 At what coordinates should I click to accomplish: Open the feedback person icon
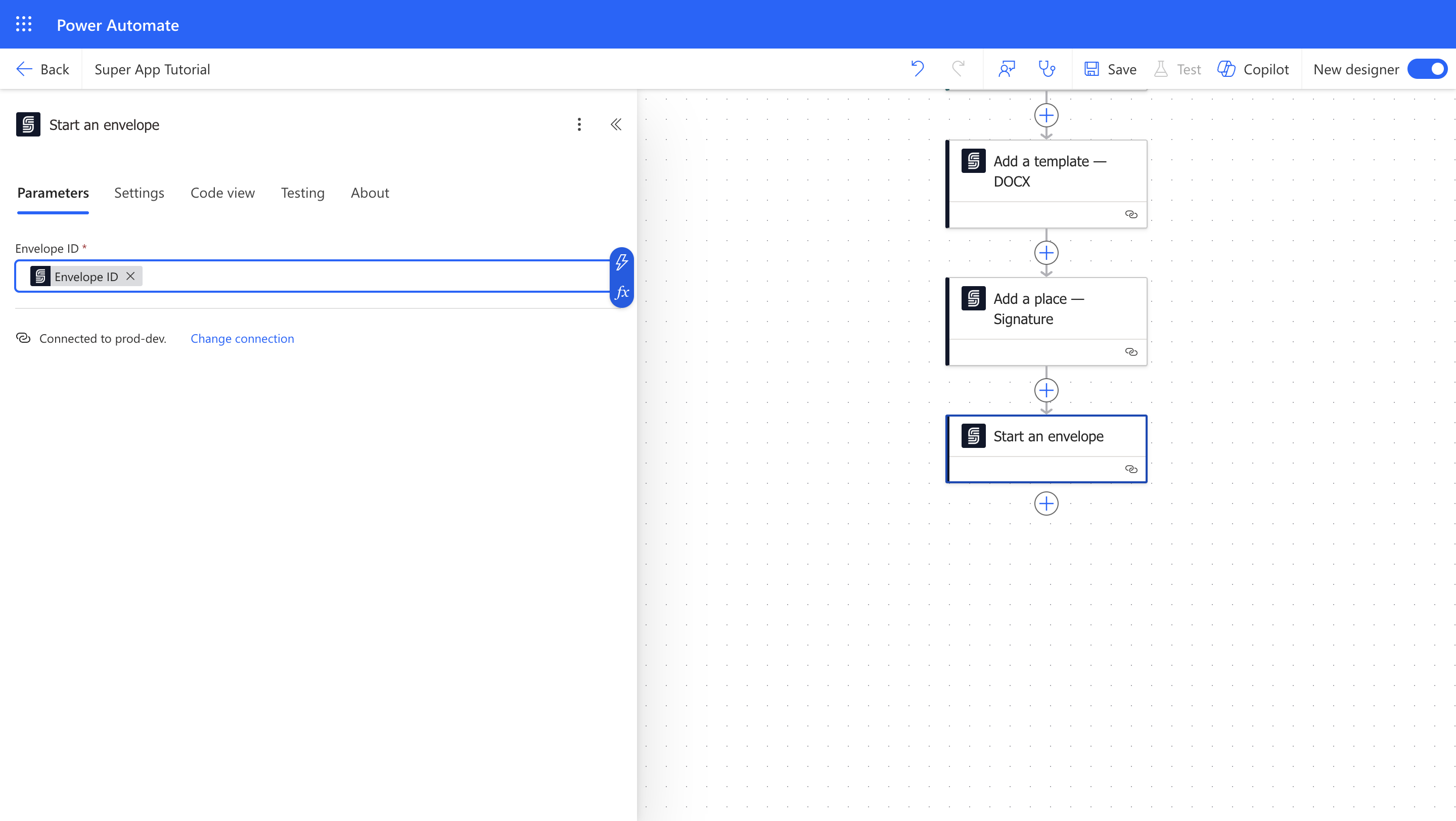point(1007,69)
